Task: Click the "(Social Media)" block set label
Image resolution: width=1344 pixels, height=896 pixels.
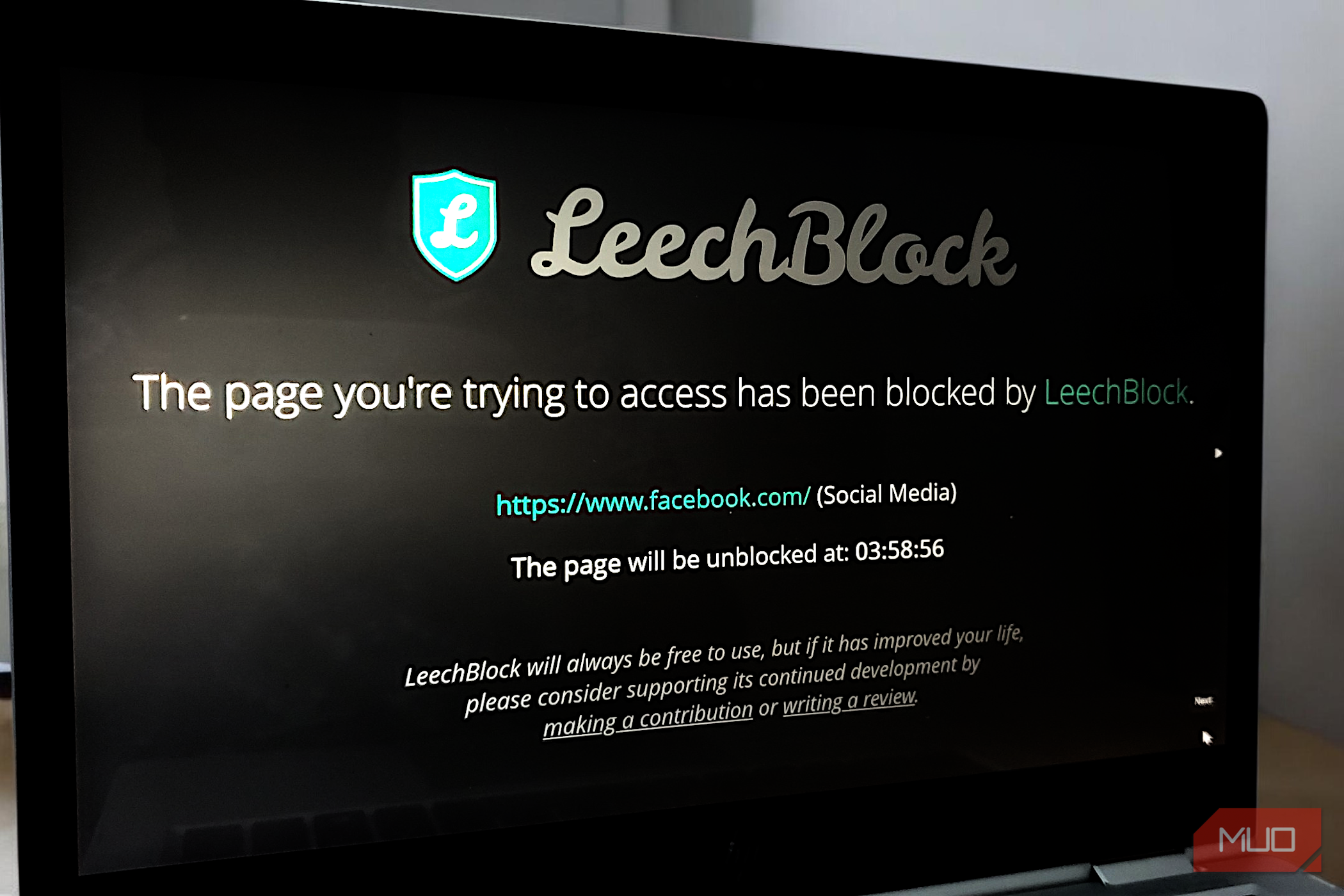Action: pyautogui.click(x=886, y=494)
